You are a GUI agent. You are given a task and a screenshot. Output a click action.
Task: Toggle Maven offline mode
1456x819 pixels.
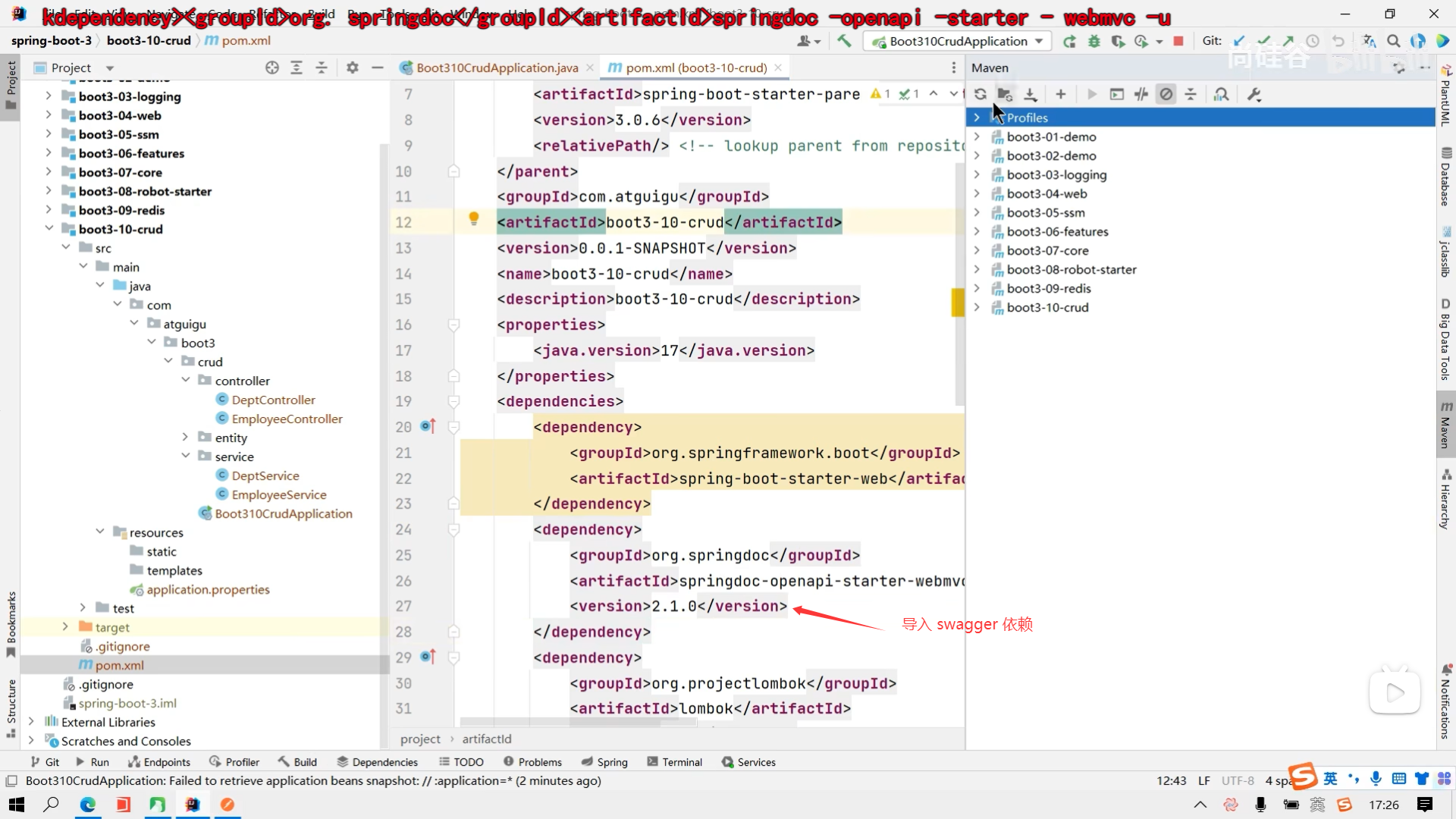(x=1141, y=94)
